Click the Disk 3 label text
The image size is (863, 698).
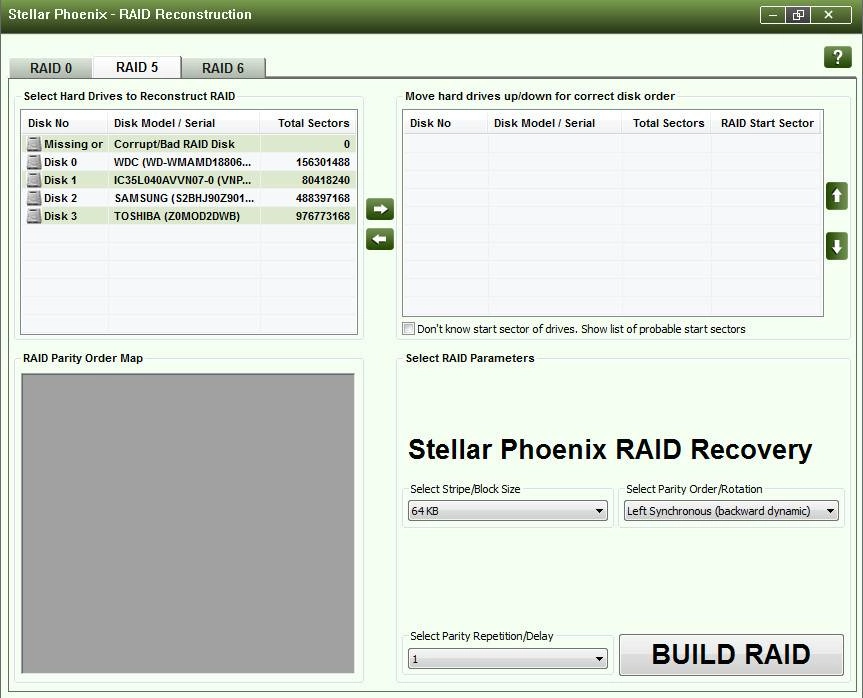pyautogui.click(x=61, y=216)
